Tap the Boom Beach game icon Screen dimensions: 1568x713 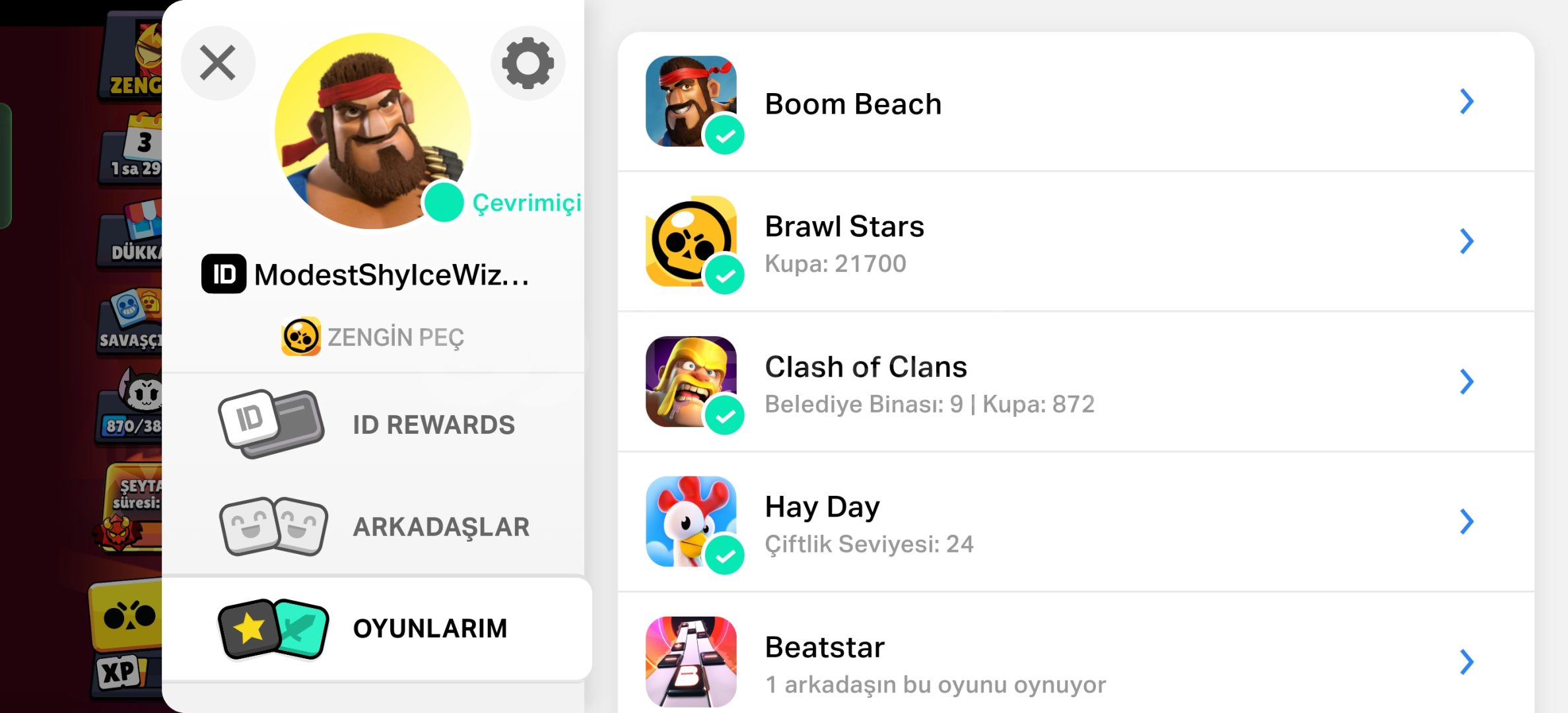click(691, 101)
